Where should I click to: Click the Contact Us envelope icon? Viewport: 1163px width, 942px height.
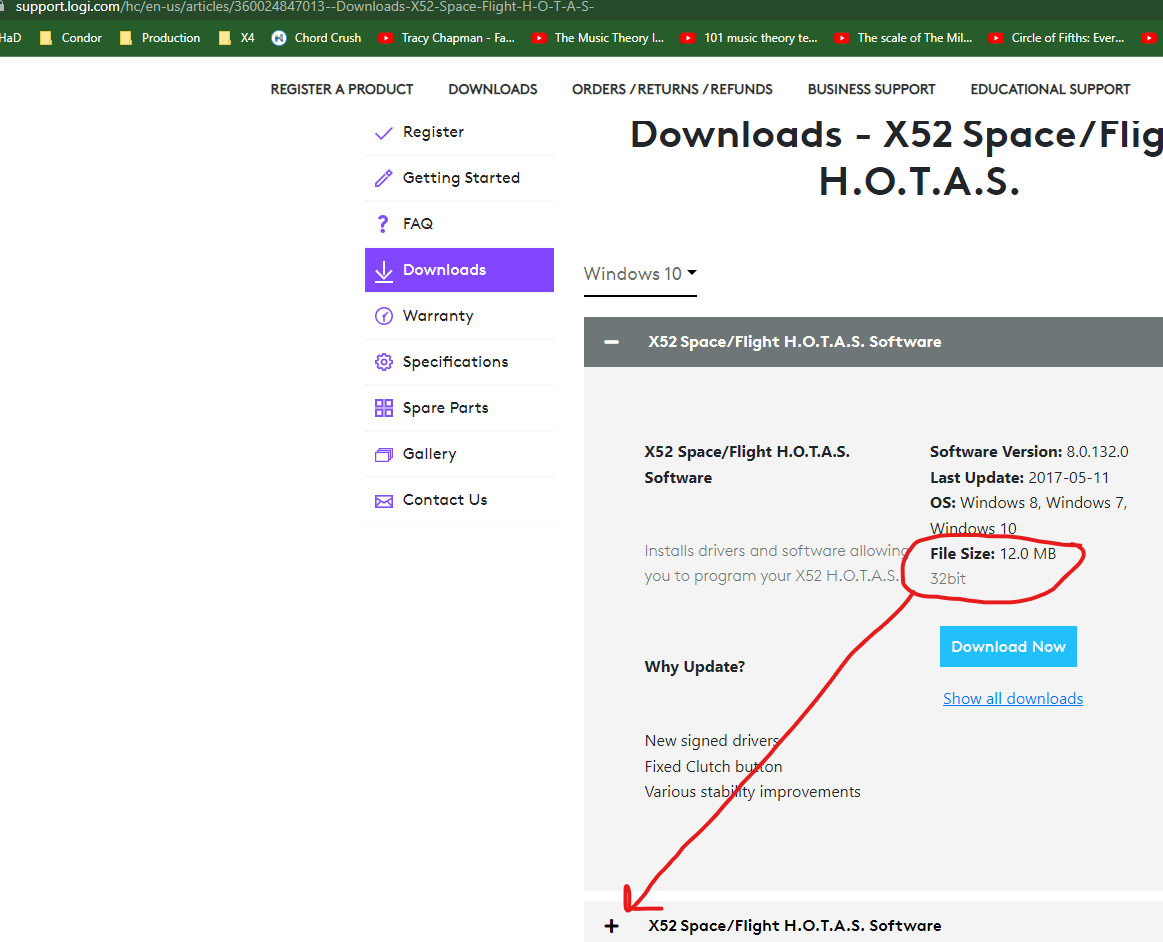tap(383, 501)
